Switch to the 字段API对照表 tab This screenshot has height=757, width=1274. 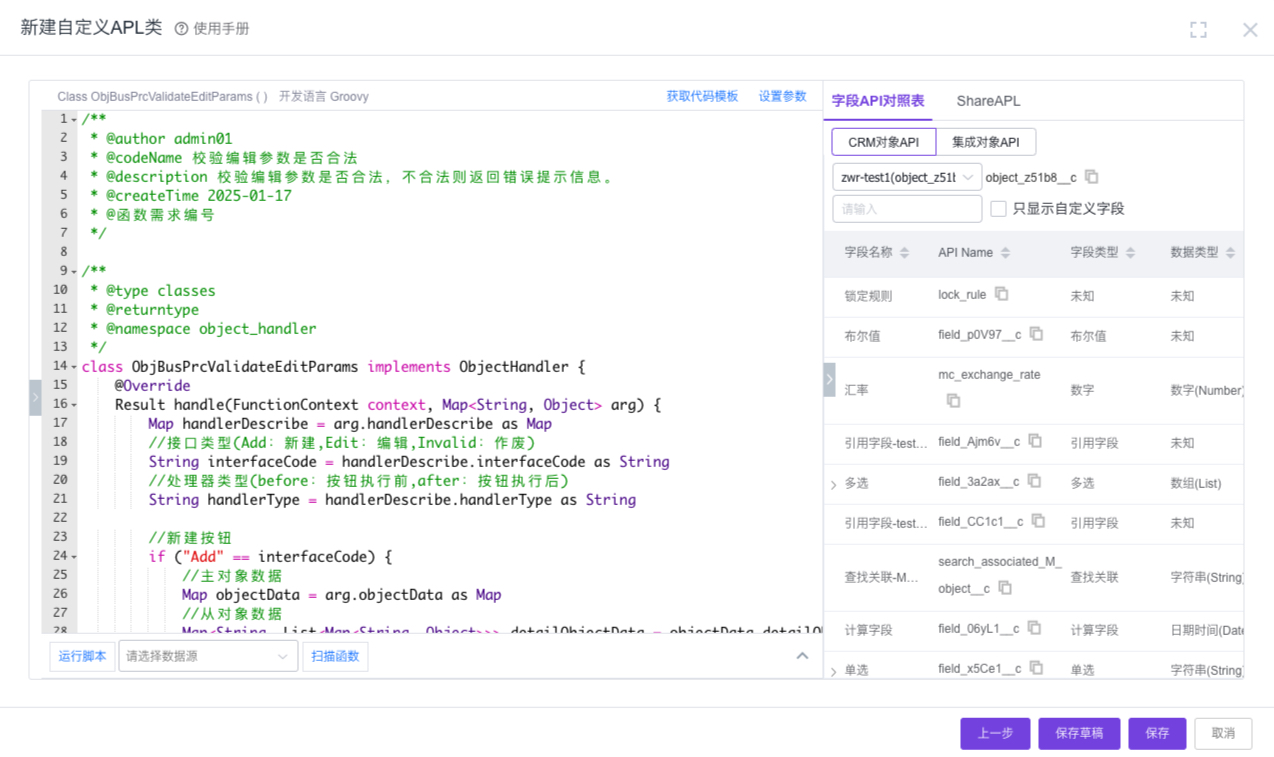click(878, 101)
